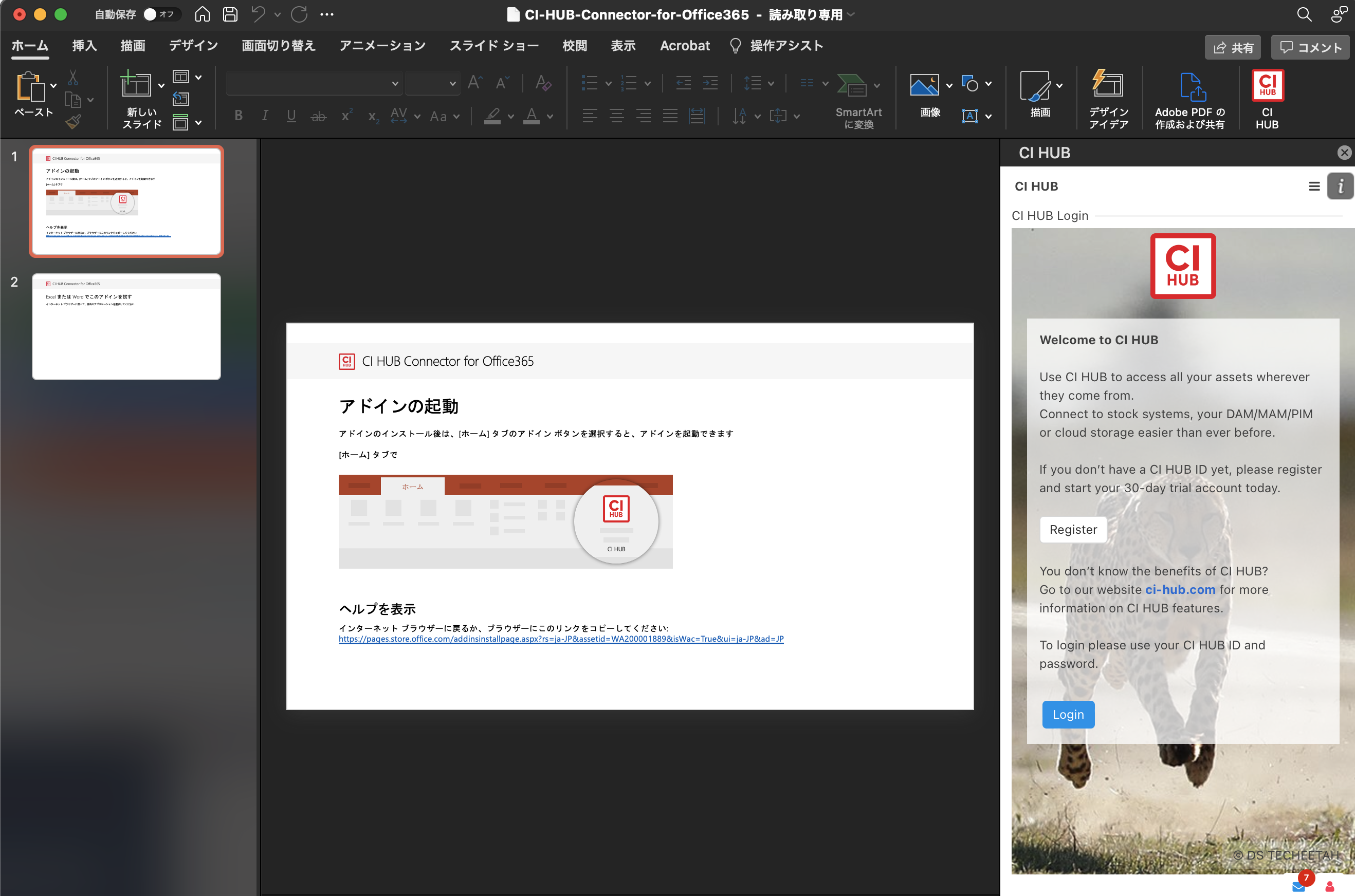Expand the bullet list dropdown arrow
The image size is (1355, 896).
(x=608, y=84)
